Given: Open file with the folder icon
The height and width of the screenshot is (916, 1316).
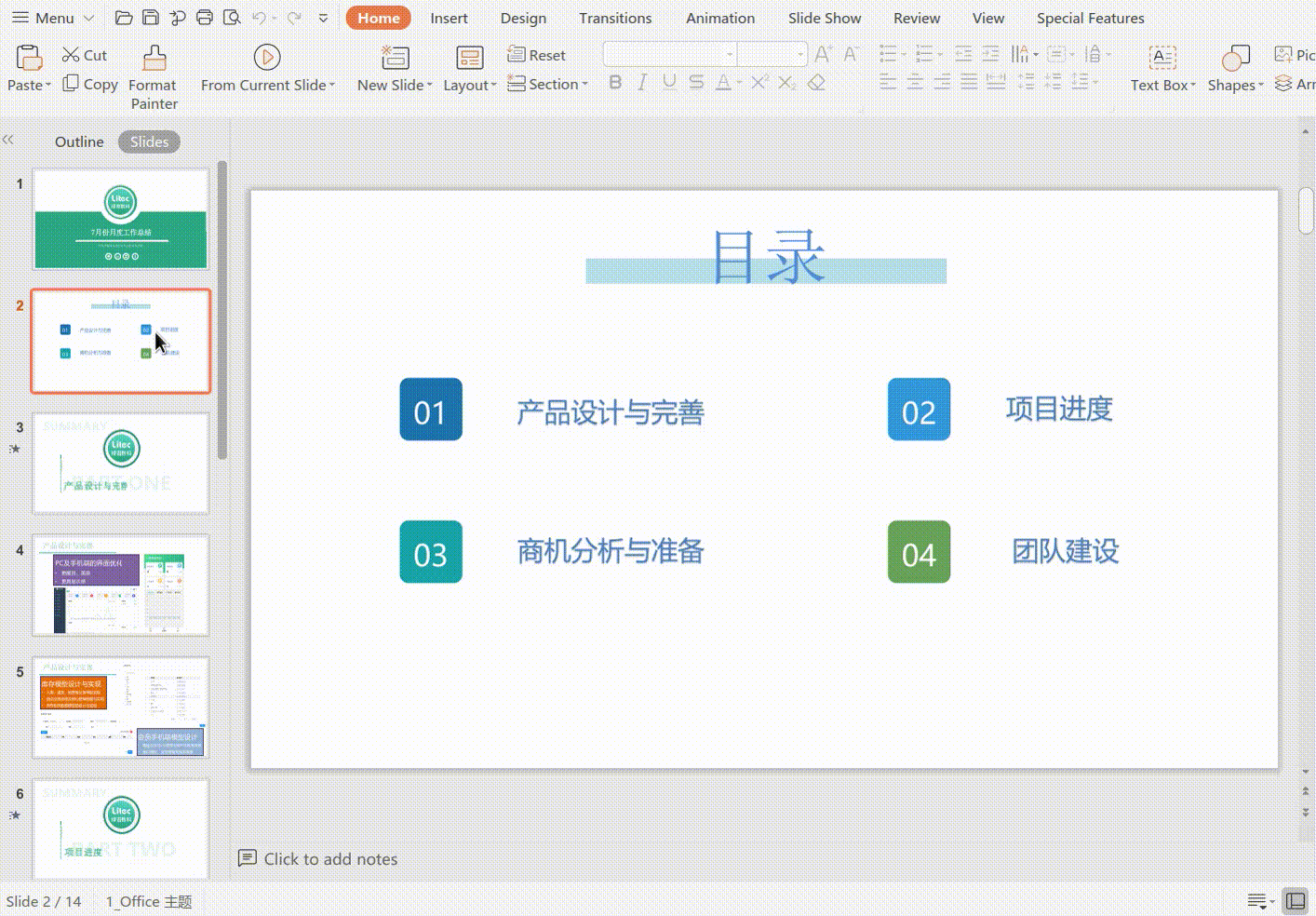Looking at the screenshot, I should pos(123,18).
